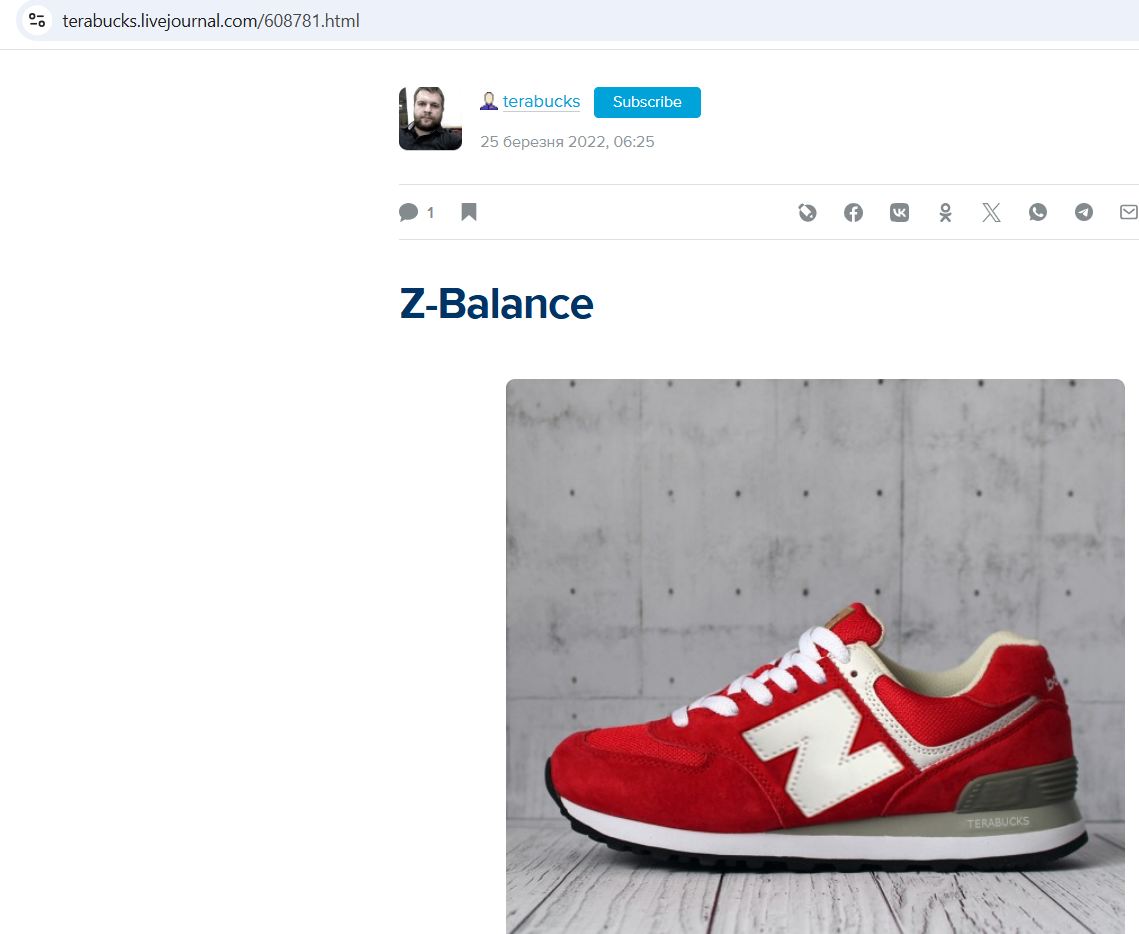Share the post via WhatsApp
The image size is (1139, 934).
click(x=1038, y=212)
